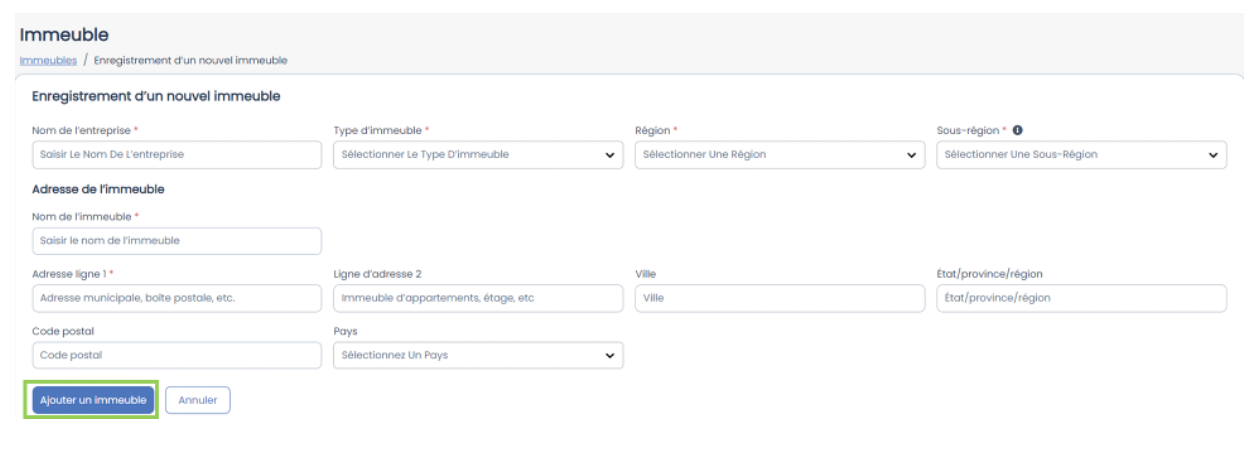Open the Sous-région dropdown

[1082, 155]
